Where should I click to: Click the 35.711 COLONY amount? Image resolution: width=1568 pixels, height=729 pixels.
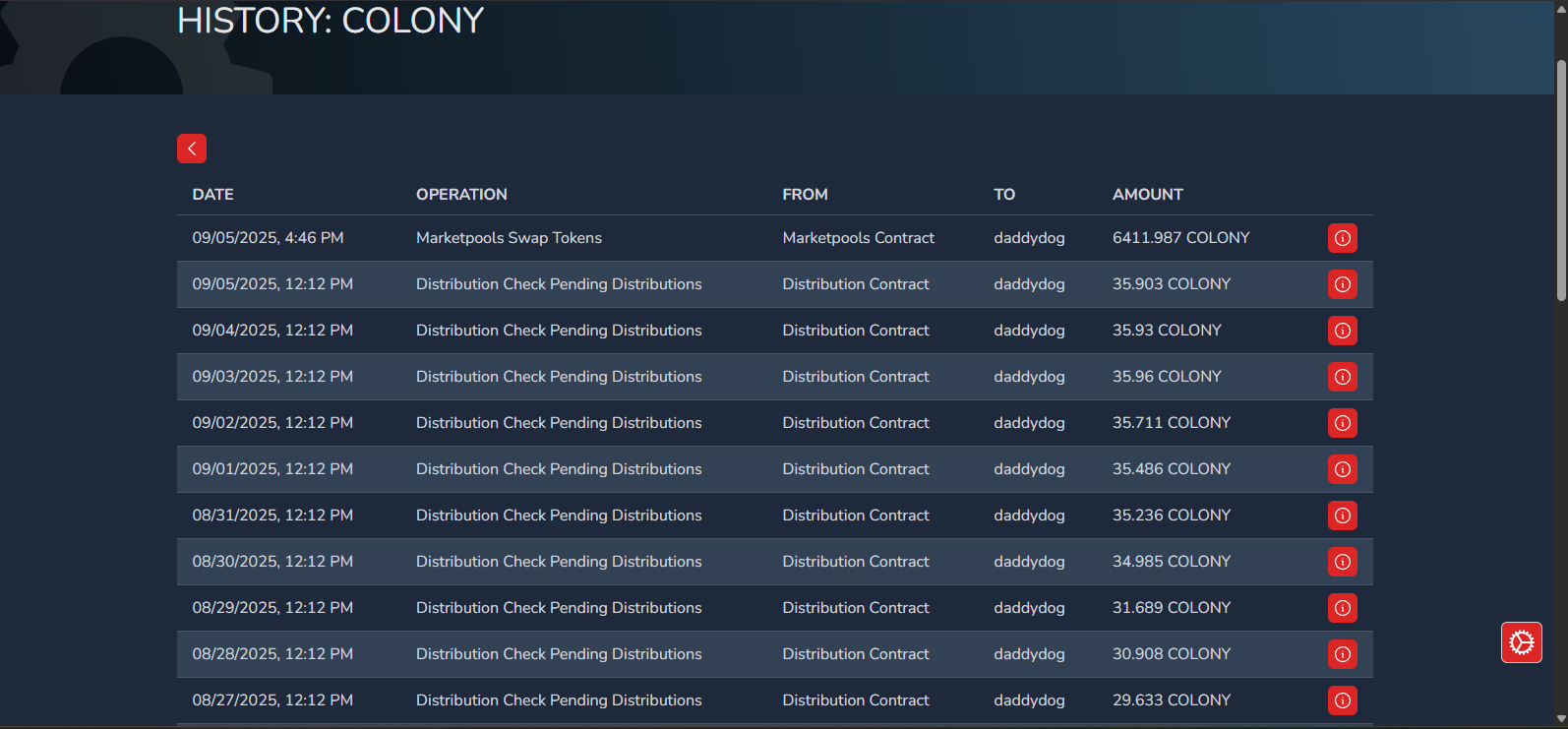click(1172, 423)
